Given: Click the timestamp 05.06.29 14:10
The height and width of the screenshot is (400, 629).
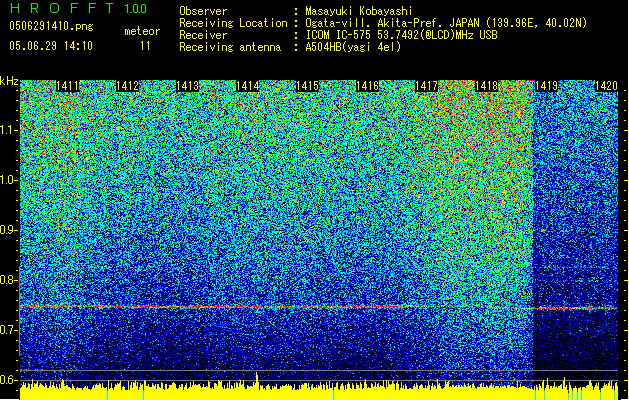Looking at the screenshot, I should pyautogui.click(x=51, y=46).
